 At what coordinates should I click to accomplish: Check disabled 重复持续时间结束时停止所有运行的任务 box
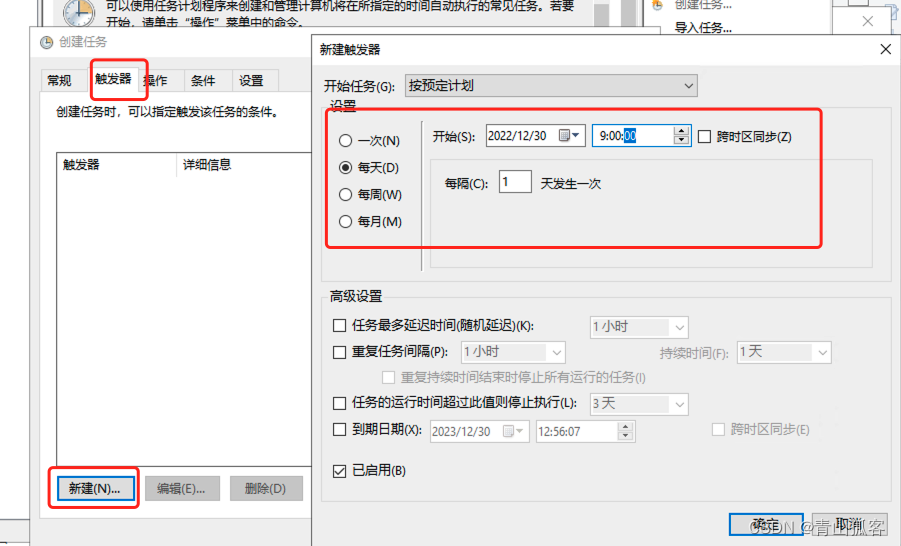pyautogui.click(x=388, y=378)
